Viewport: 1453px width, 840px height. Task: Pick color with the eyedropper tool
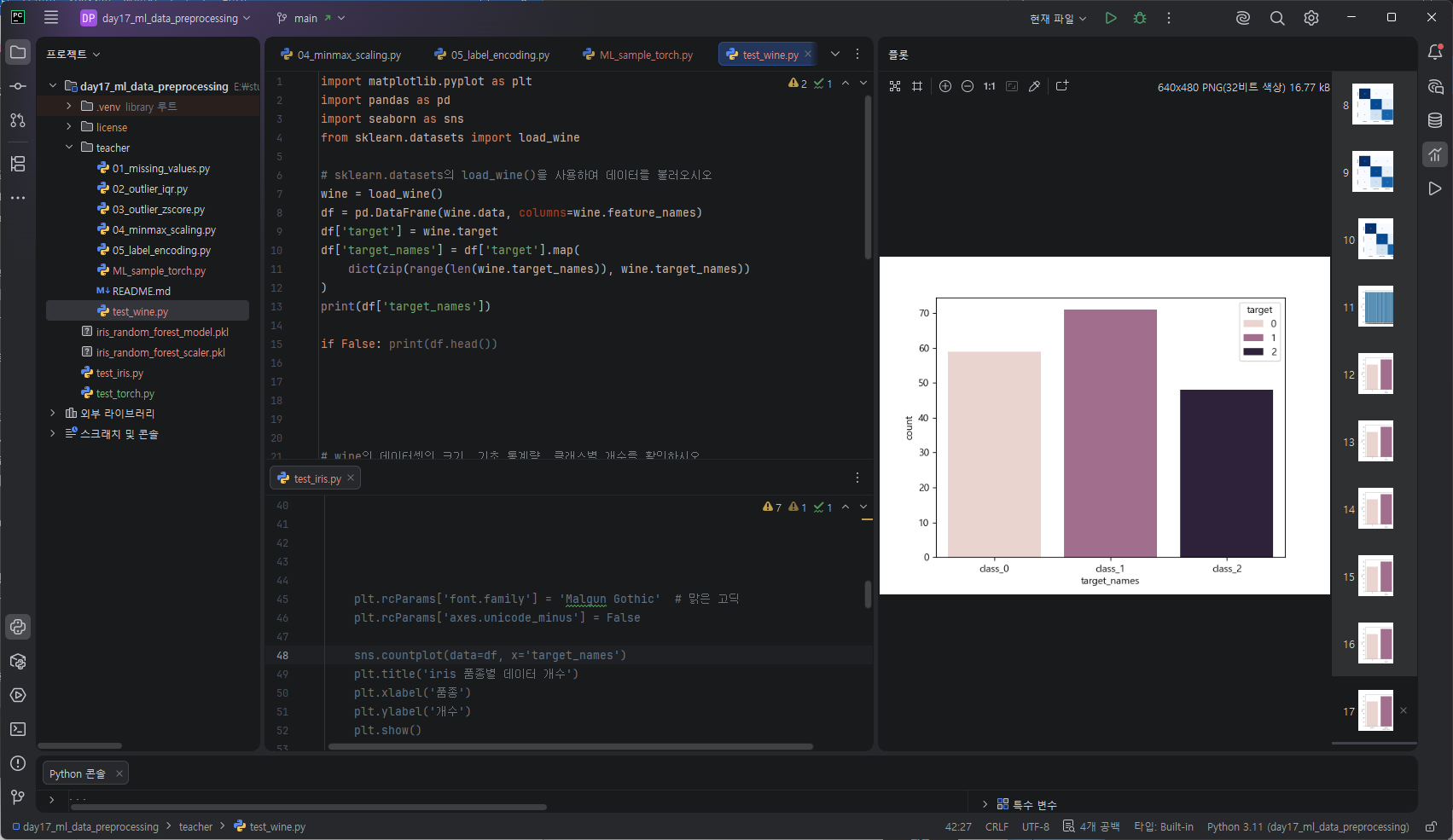click(1034, 86)
